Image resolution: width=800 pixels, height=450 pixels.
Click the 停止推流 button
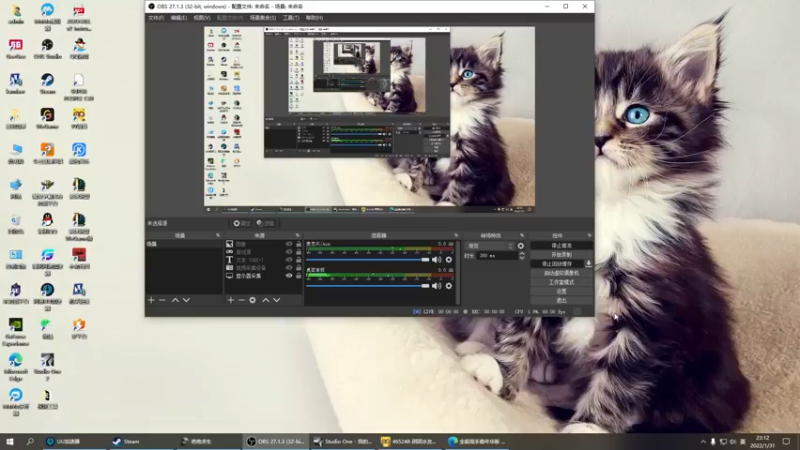pos(561,245)
